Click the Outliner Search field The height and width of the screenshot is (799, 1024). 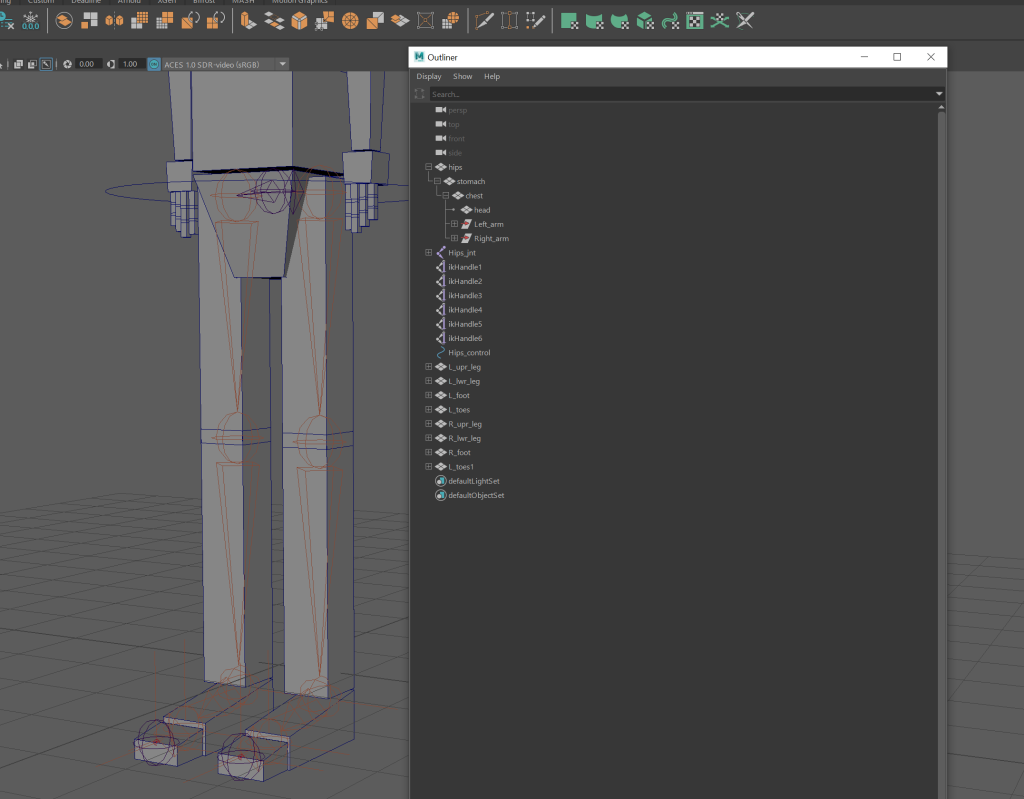point(681,94)
